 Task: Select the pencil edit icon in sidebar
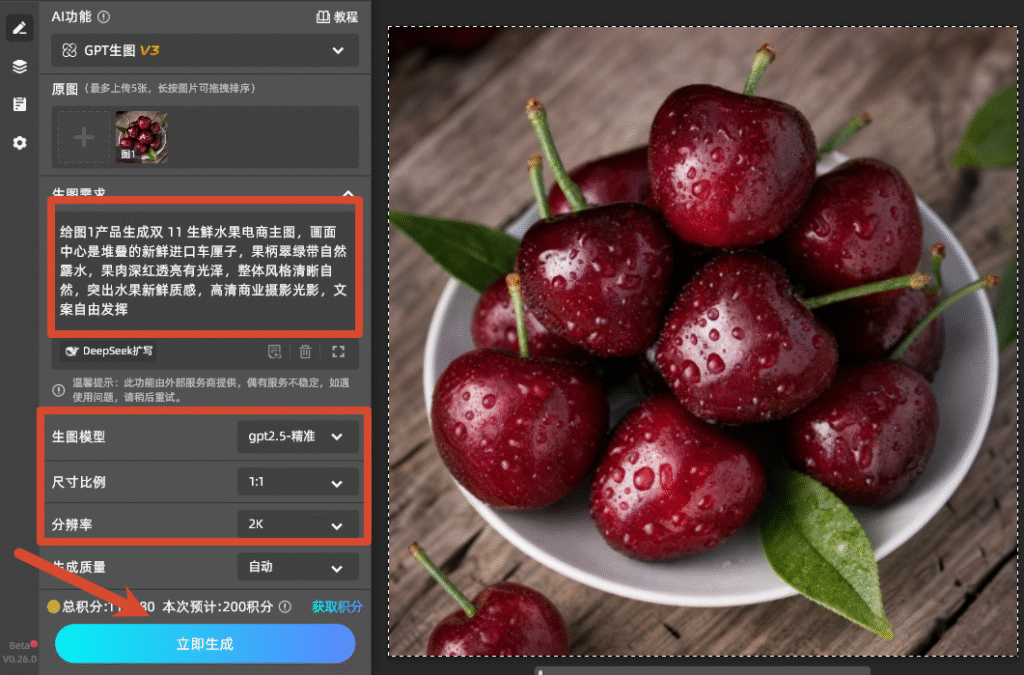pyautogui.click(x=20, y=28)
